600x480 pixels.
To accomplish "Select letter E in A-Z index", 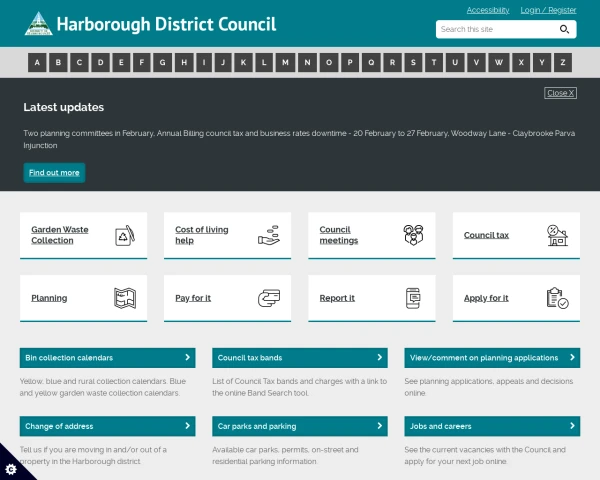I will click(x=121, y=62).
